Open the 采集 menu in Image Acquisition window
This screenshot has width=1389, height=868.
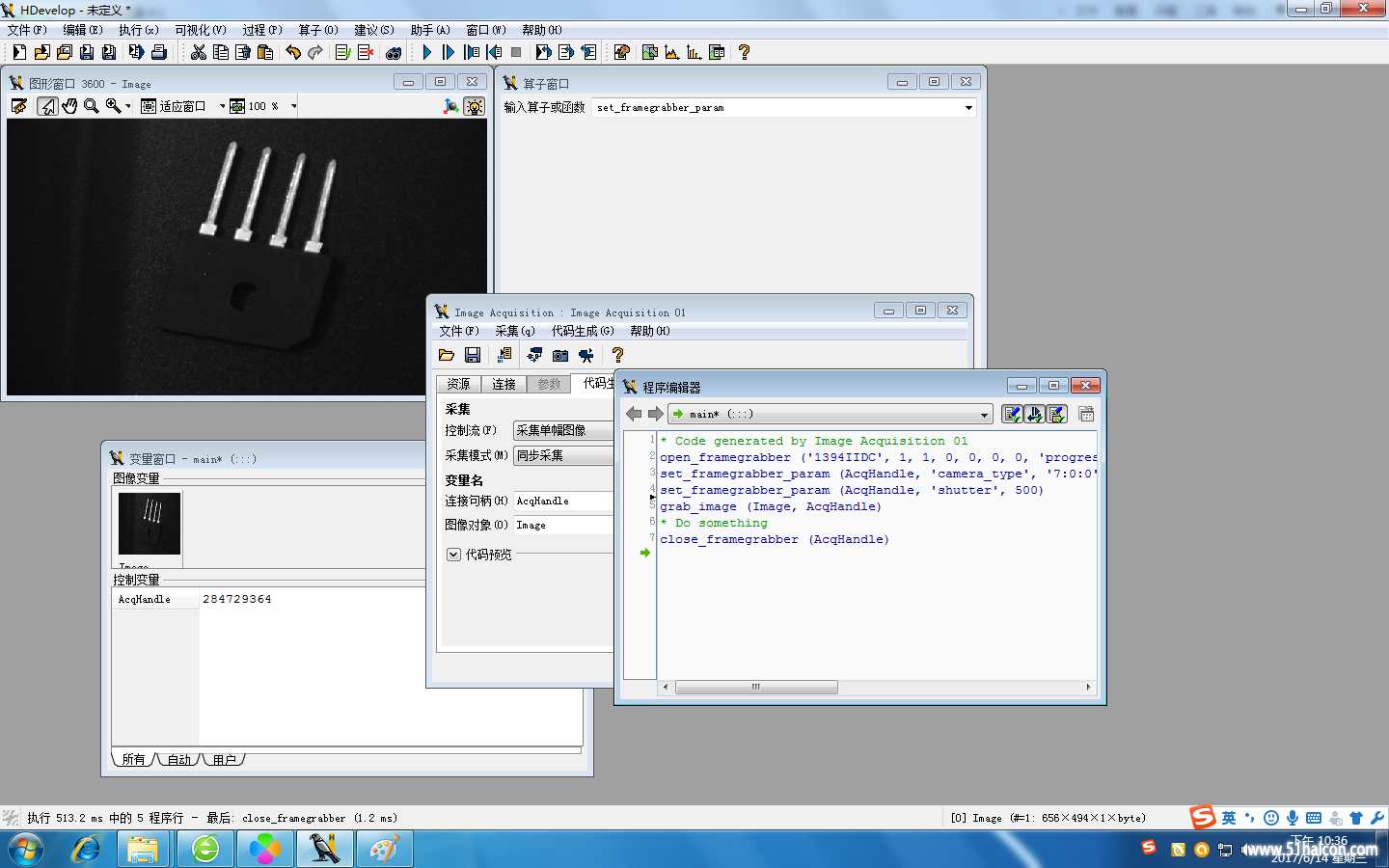click(x=515, y=331)
